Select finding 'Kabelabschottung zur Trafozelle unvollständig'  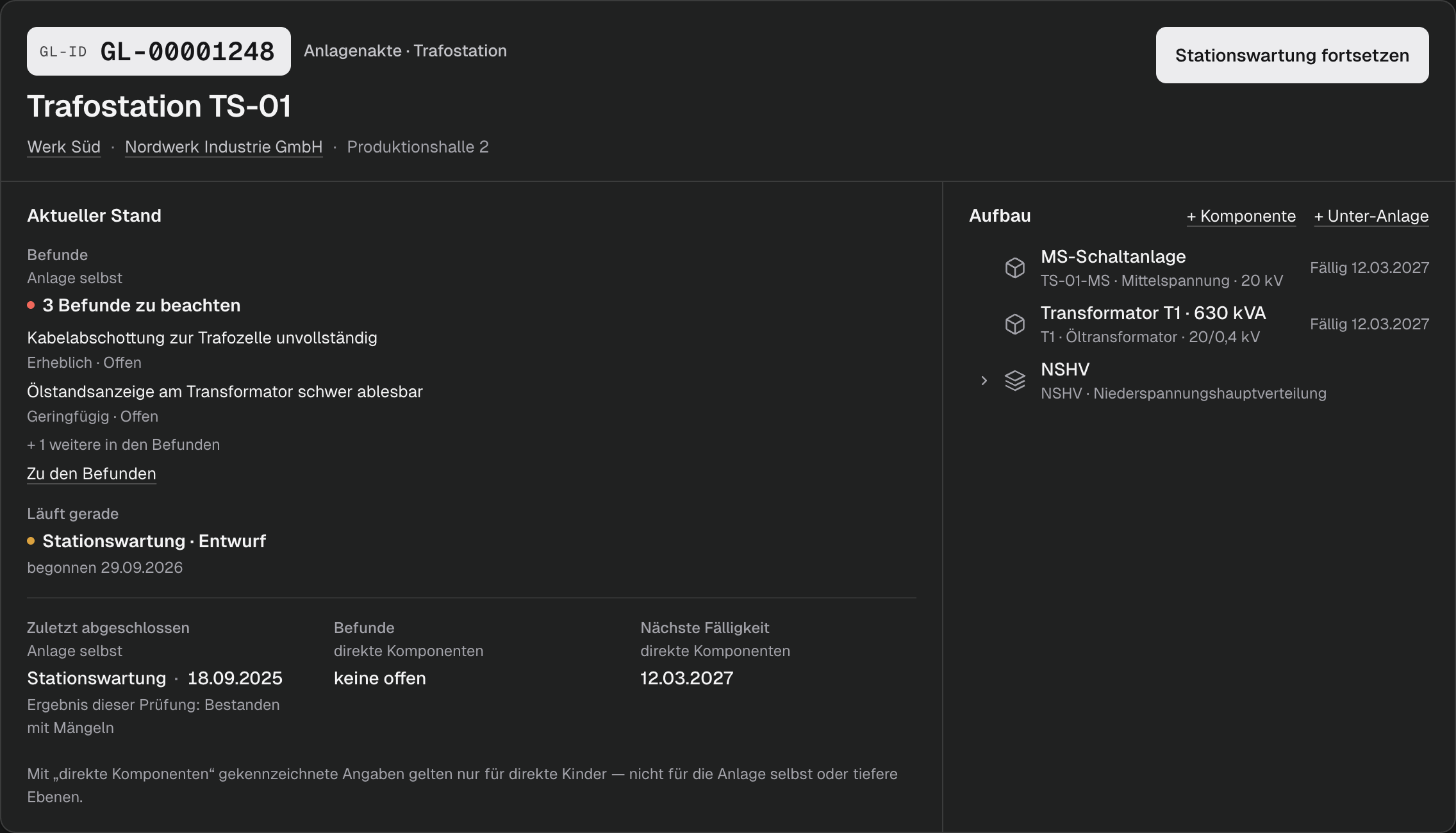point(202,338)
